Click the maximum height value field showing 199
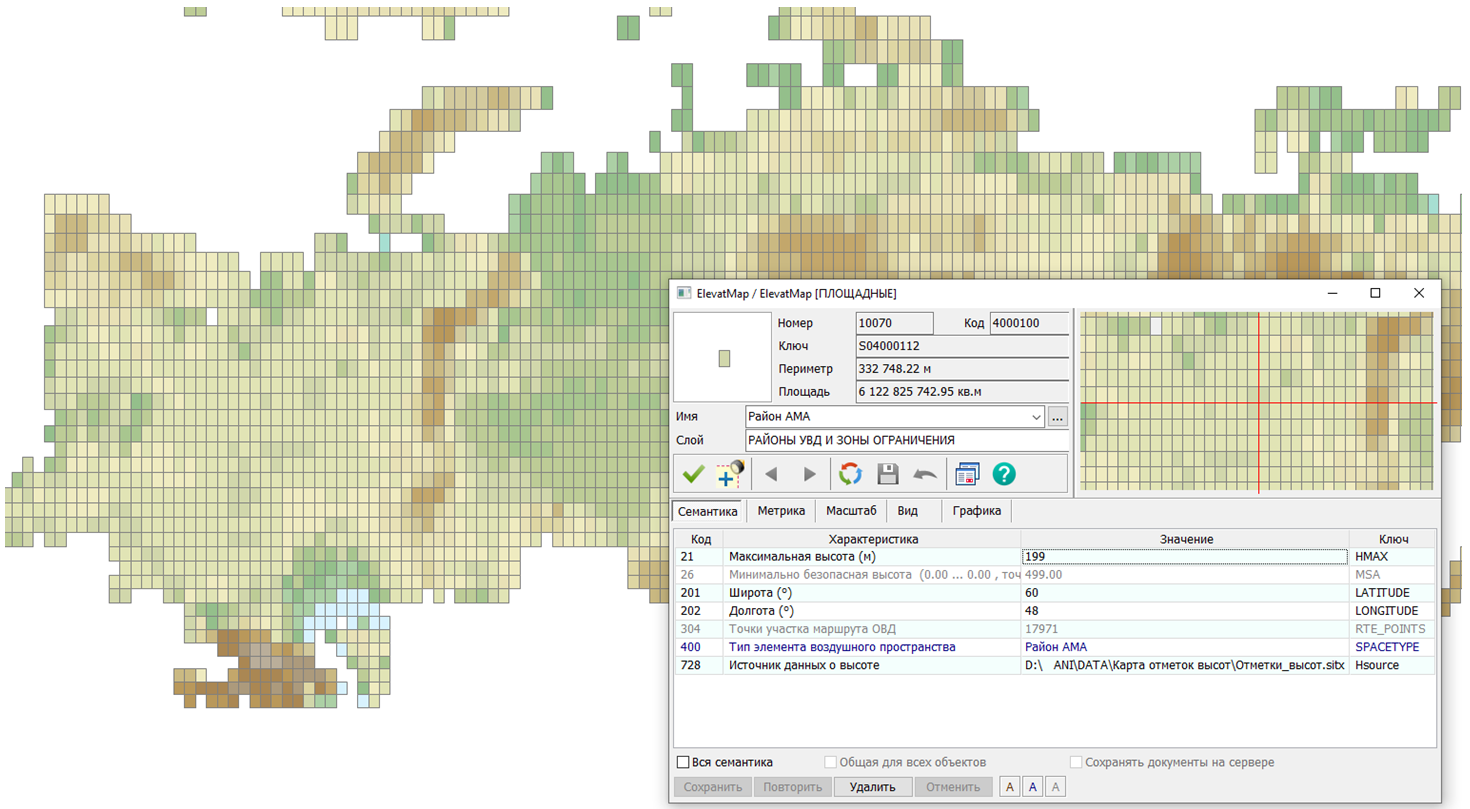Screen dimensions: 1470x809 1184,557
